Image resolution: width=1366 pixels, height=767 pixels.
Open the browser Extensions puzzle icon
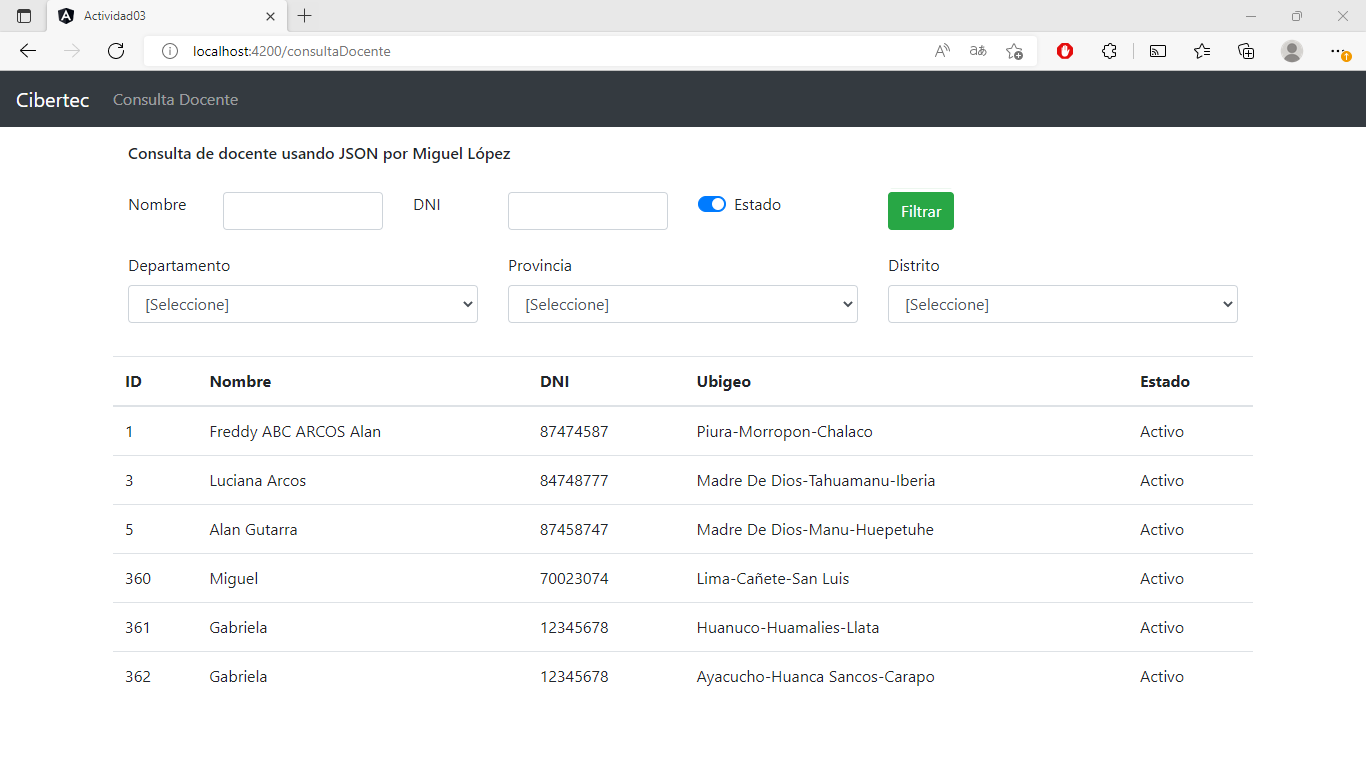pos(1110,51)
